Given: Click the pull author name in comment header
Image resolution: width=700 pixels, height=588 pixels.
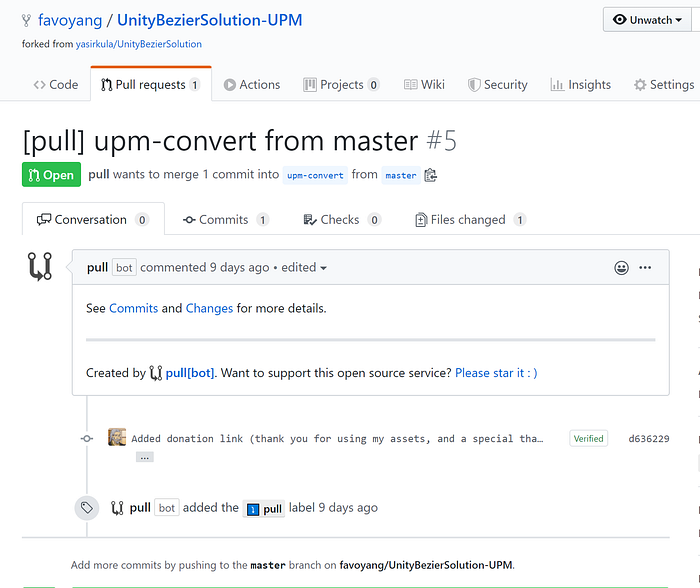Looking at the screenshot, I should [97, 267].
